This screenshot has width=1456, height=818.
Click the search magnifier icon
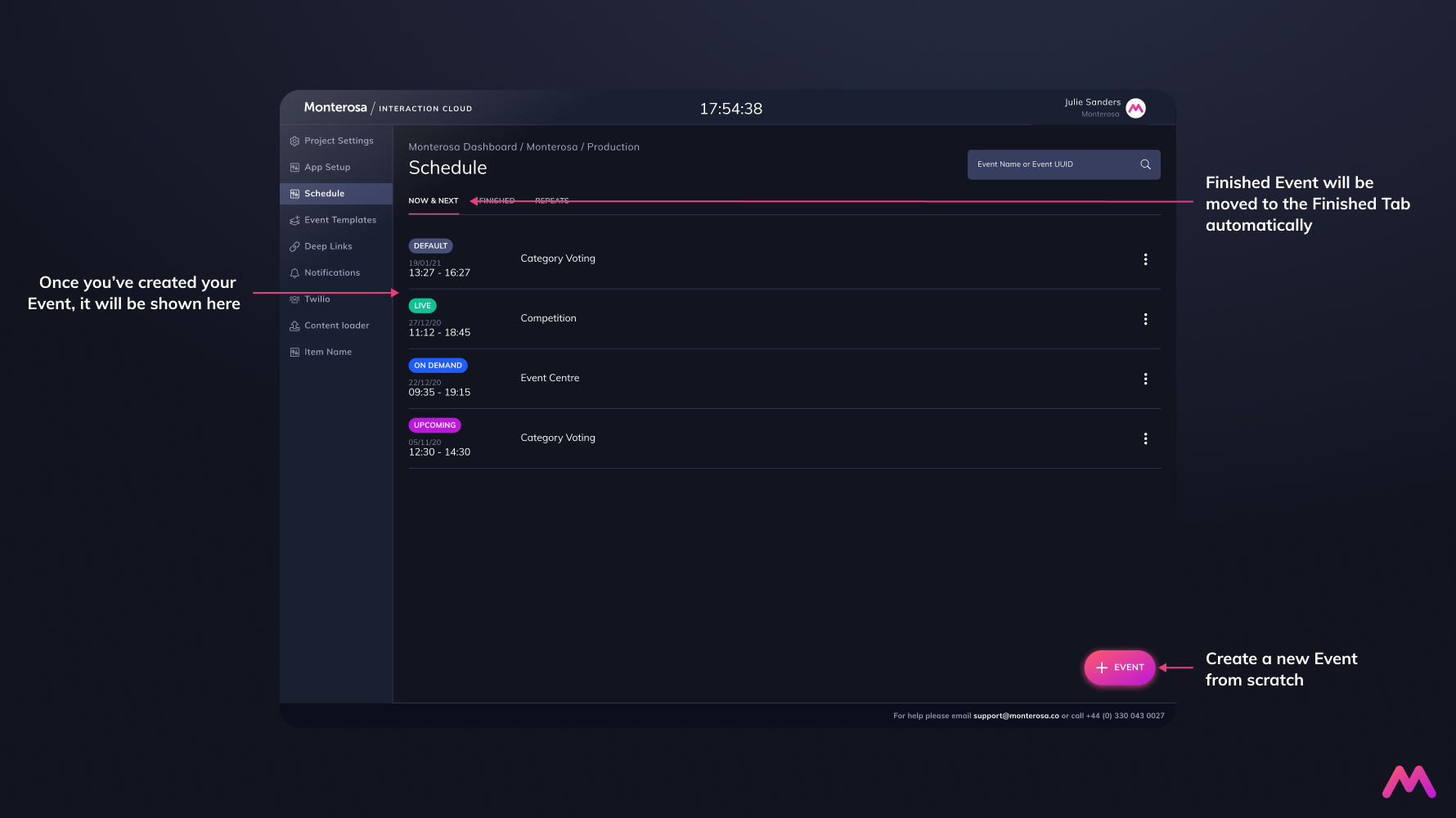(x=1145, y=164)
